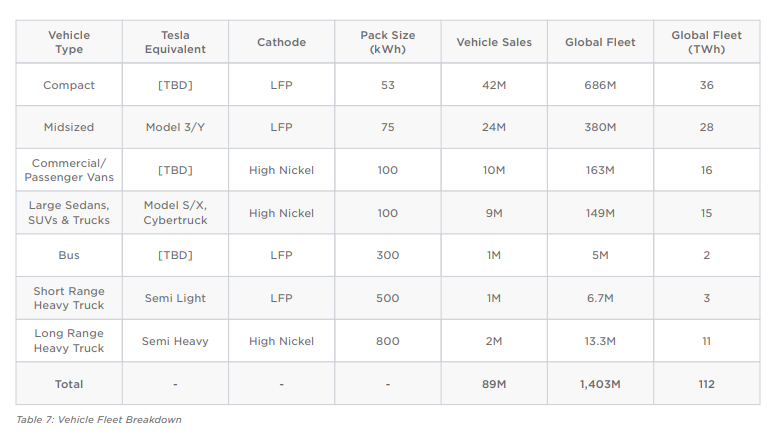The height and width of the screenshot is (431, 774).
Task: Click the 800 kWh pack size cell
Action: click(387, 341)
